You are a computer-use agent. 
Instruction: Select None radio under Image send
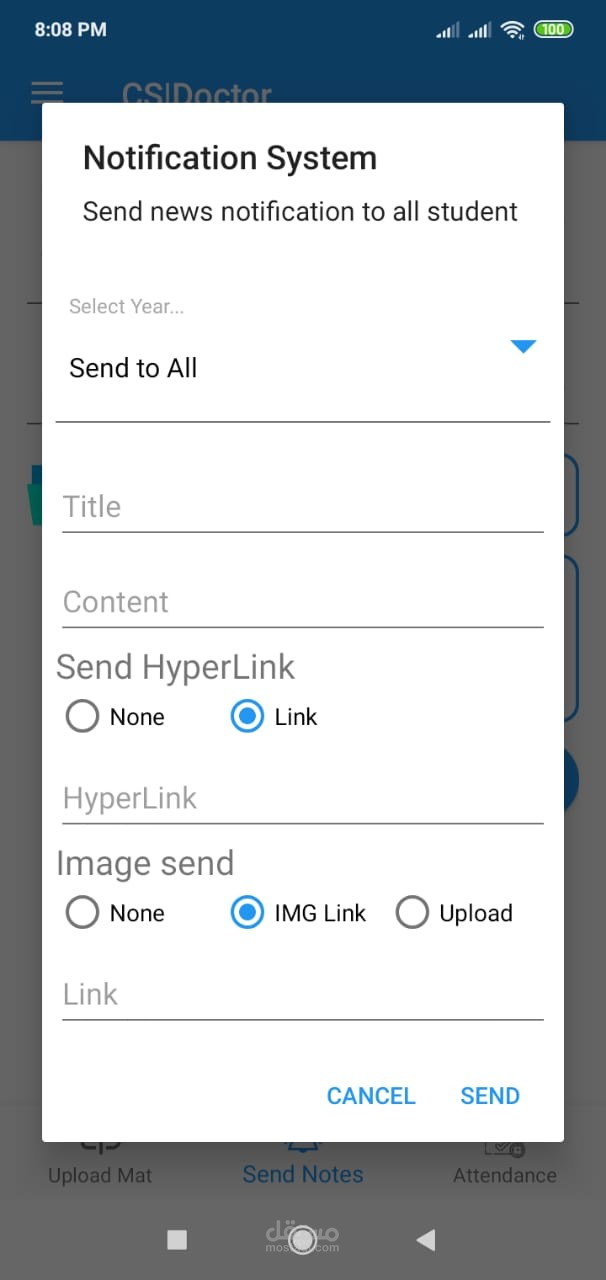coord(82,913)
